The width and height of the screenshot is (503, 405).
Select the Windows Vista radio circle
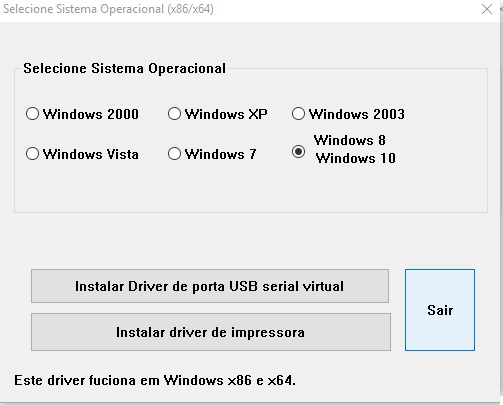32,154
